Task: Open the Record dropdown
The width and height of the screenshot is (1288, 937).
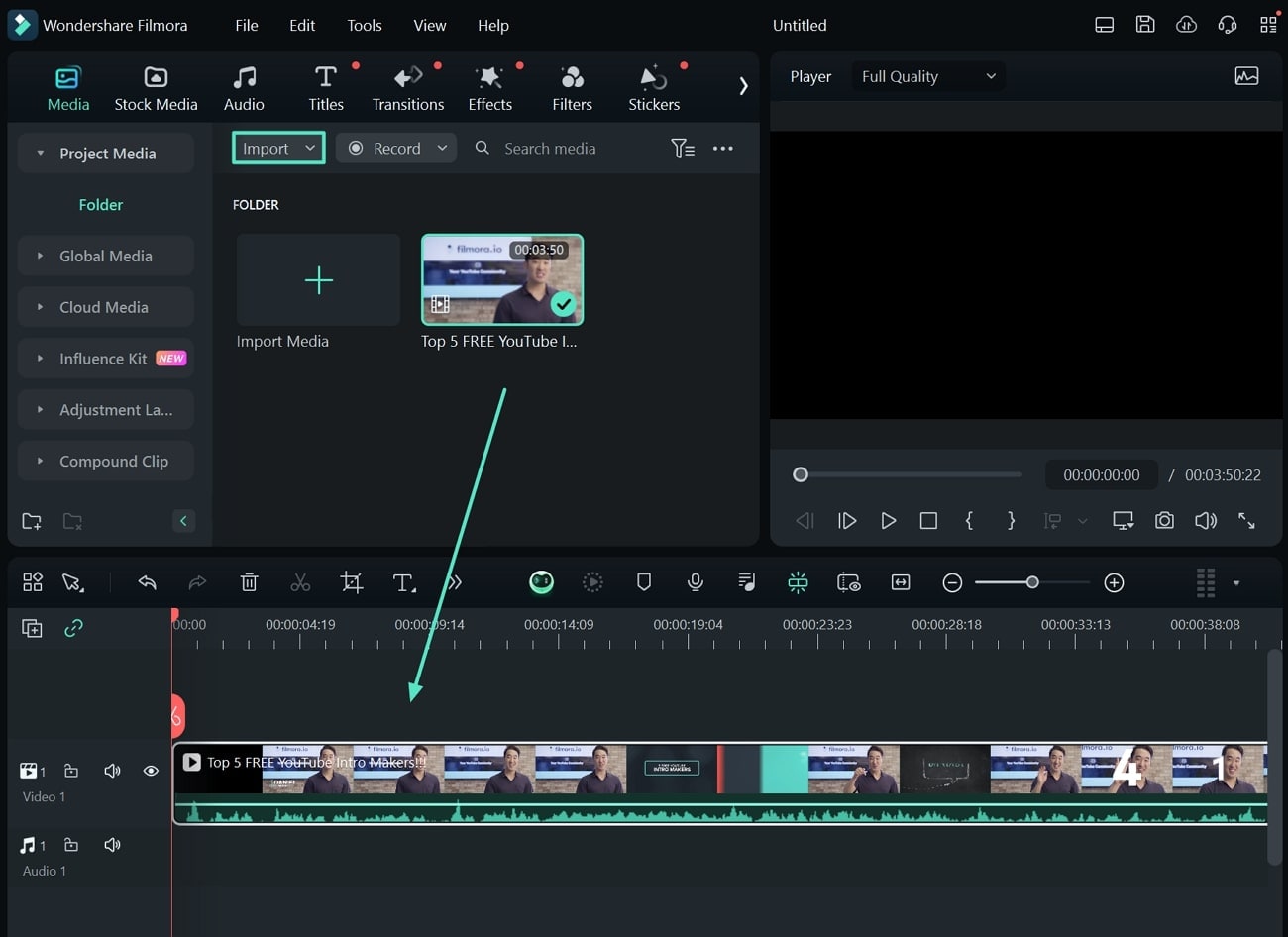Action: (x=396, y=148)
